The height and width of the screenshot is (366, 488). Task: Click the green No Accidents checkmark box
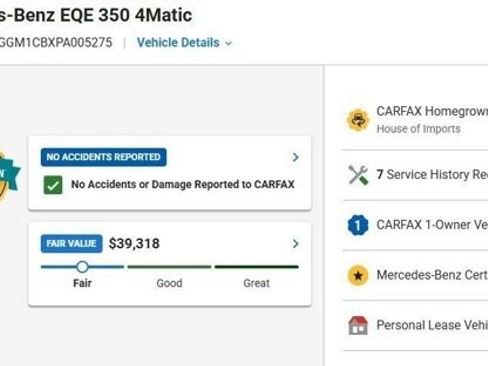(x=53, y=185)
